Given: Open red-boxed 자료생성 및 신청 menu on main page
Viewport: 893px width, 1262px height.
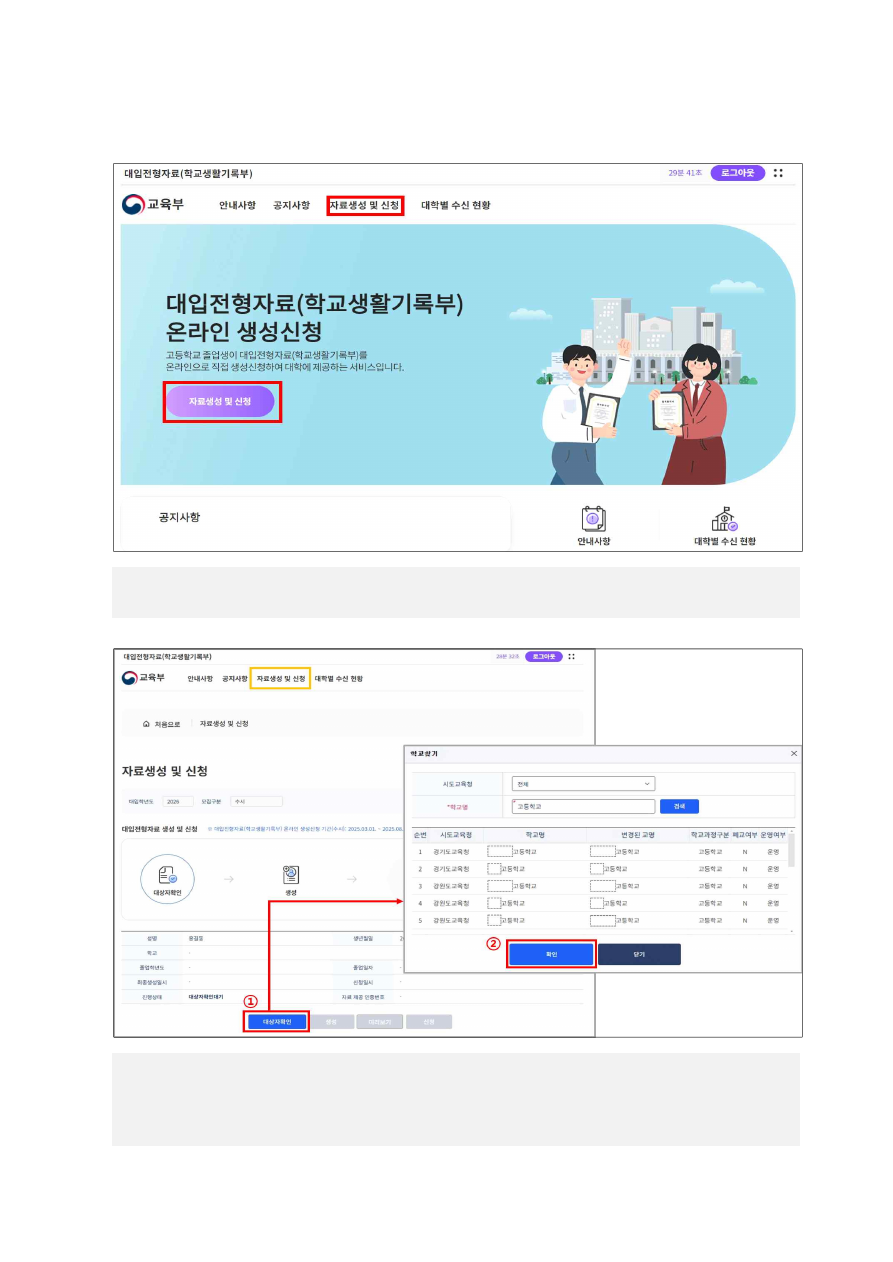Looking at the screenshot, I should click(365, 205).
